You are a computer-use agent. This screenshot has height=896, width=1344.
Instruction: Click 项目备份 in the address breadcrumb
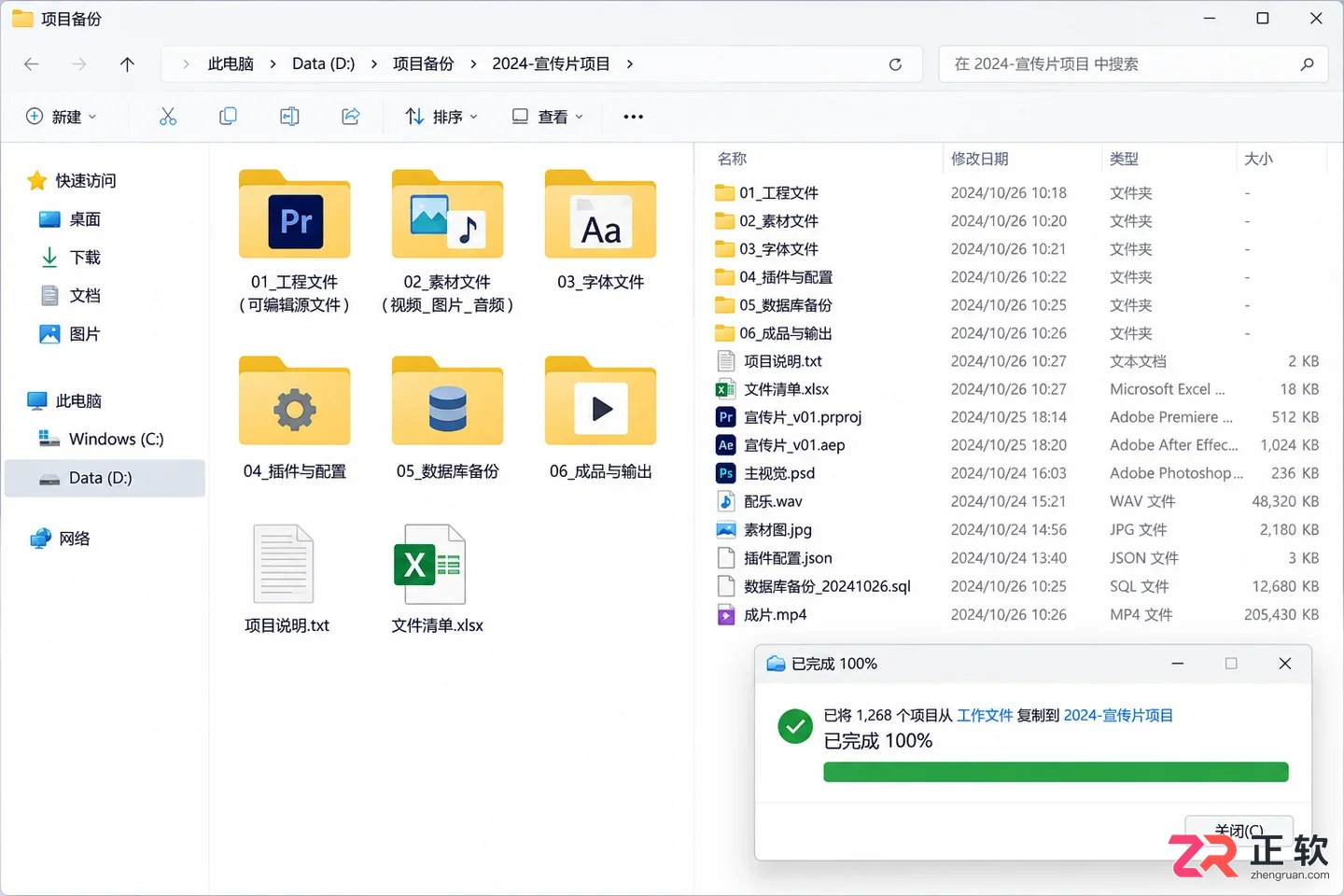click(424, 63)
